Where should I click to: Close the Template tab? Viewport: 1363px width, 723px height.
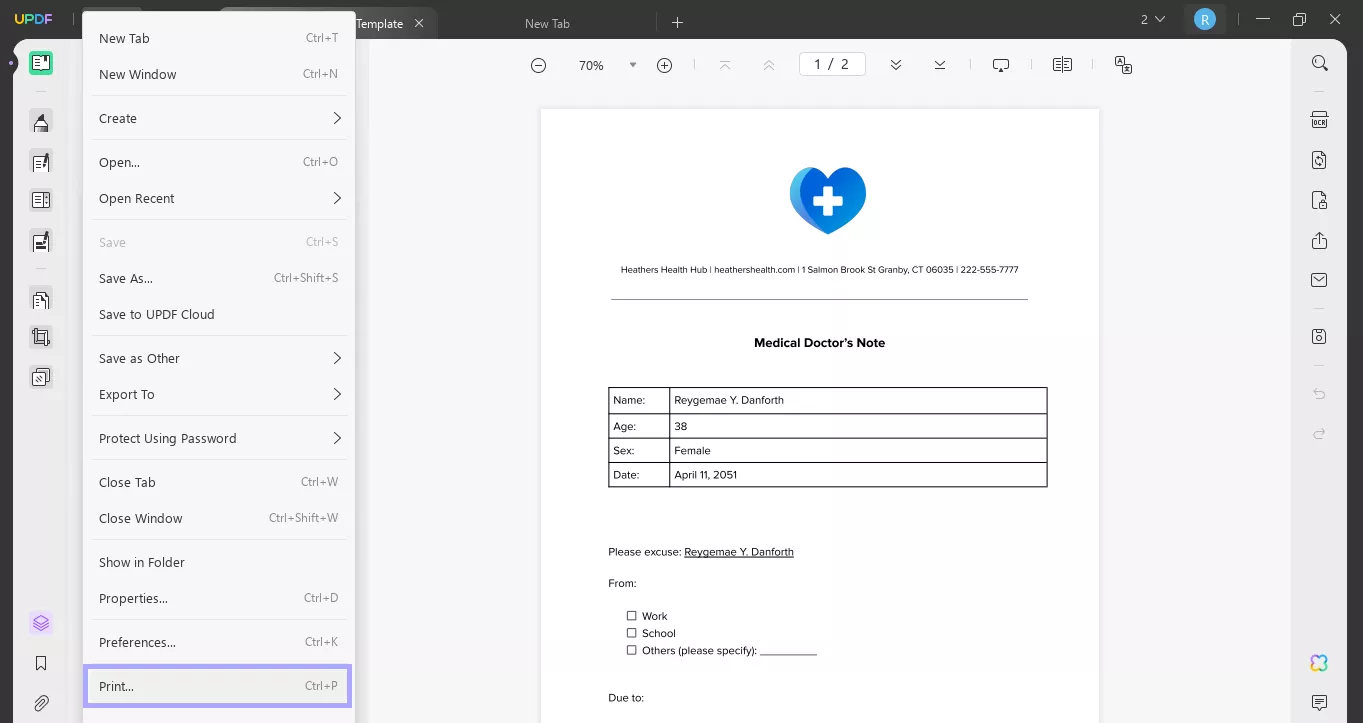click(419, 23)
